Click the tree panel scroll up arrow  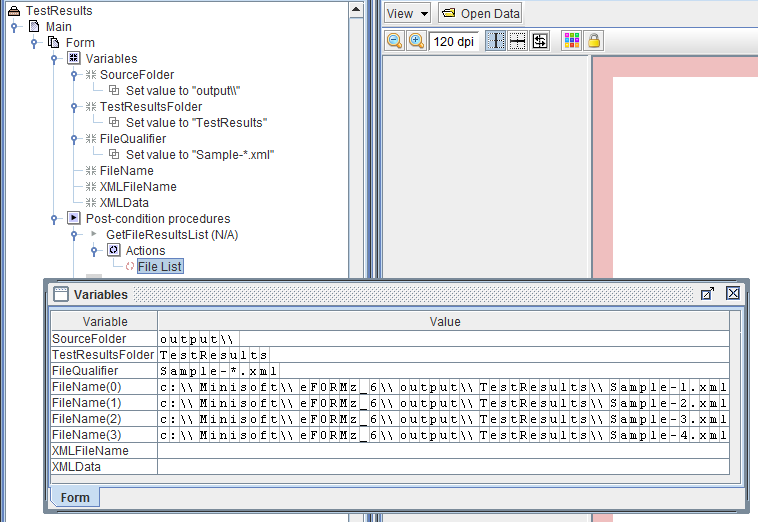pyautogui.click(x=356, y=10)
